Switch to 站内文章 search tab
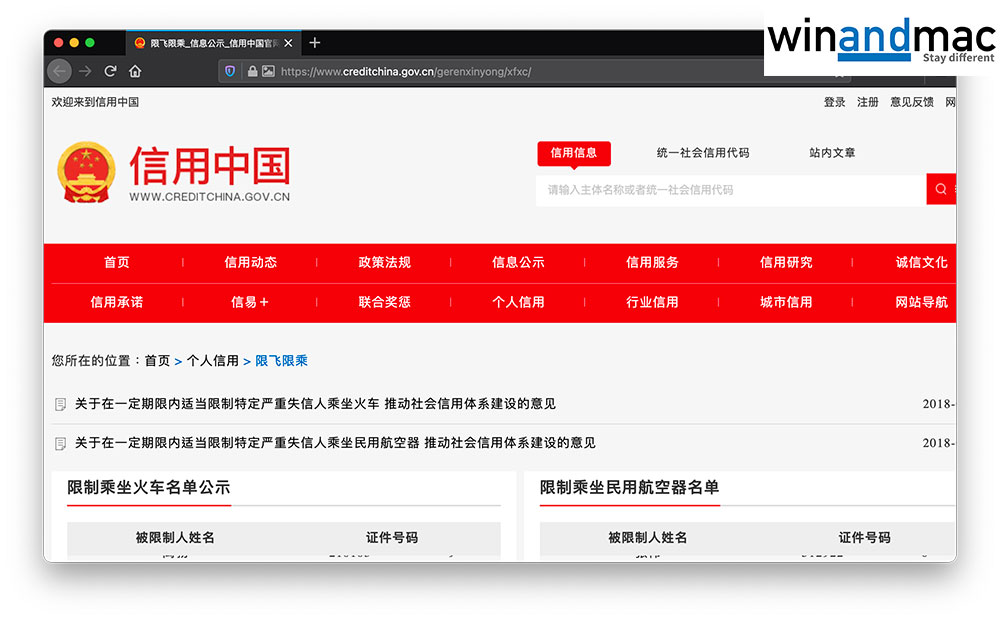This screenshot has width=1000, height=620. tap(832, 153)
